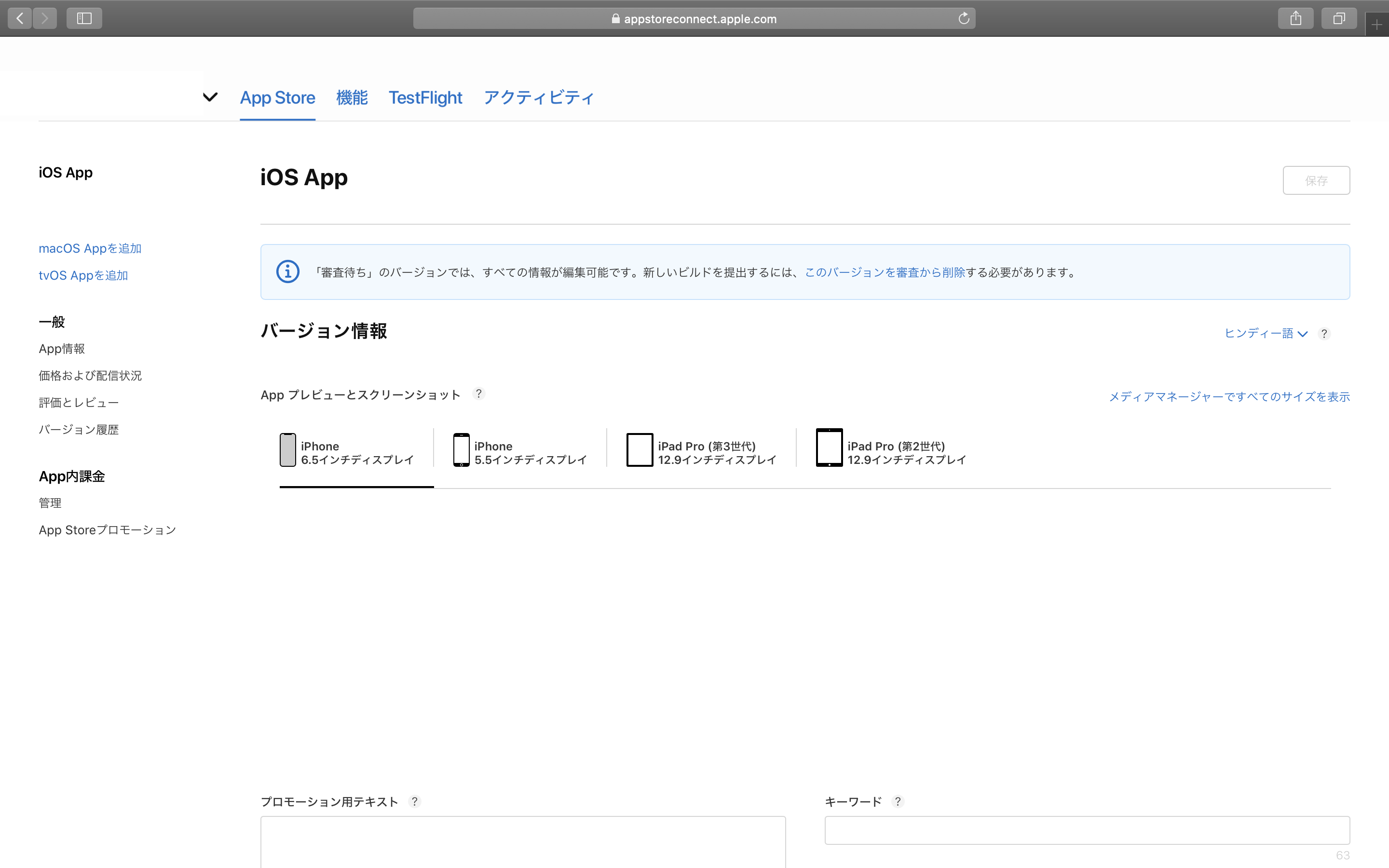This screenshot has width=1389, height=868.
Task: Show all tabs overview icon
Action: (1338, 18)
